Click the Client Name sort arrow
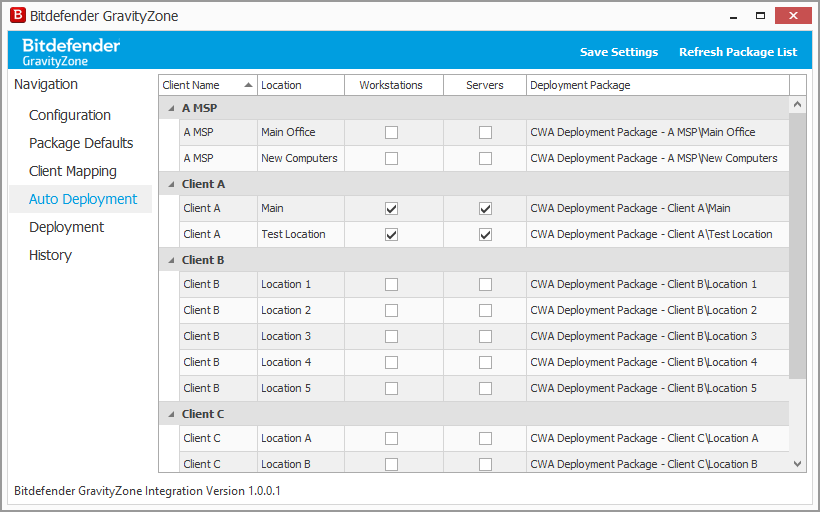820x512 pixels. click(248, 85)
